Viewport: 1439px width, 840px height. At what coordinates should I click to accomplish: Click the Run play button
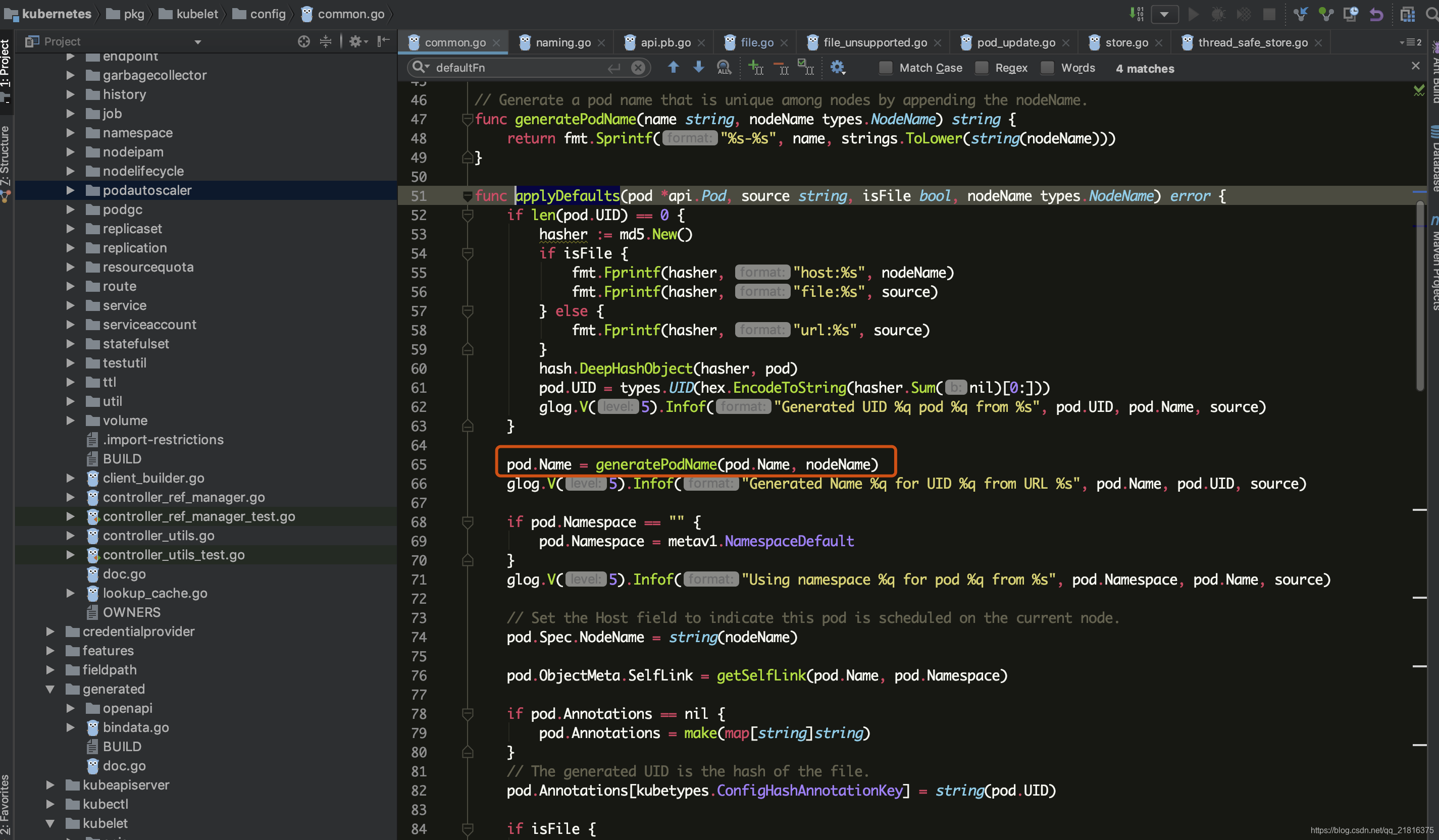point(1193,14)
